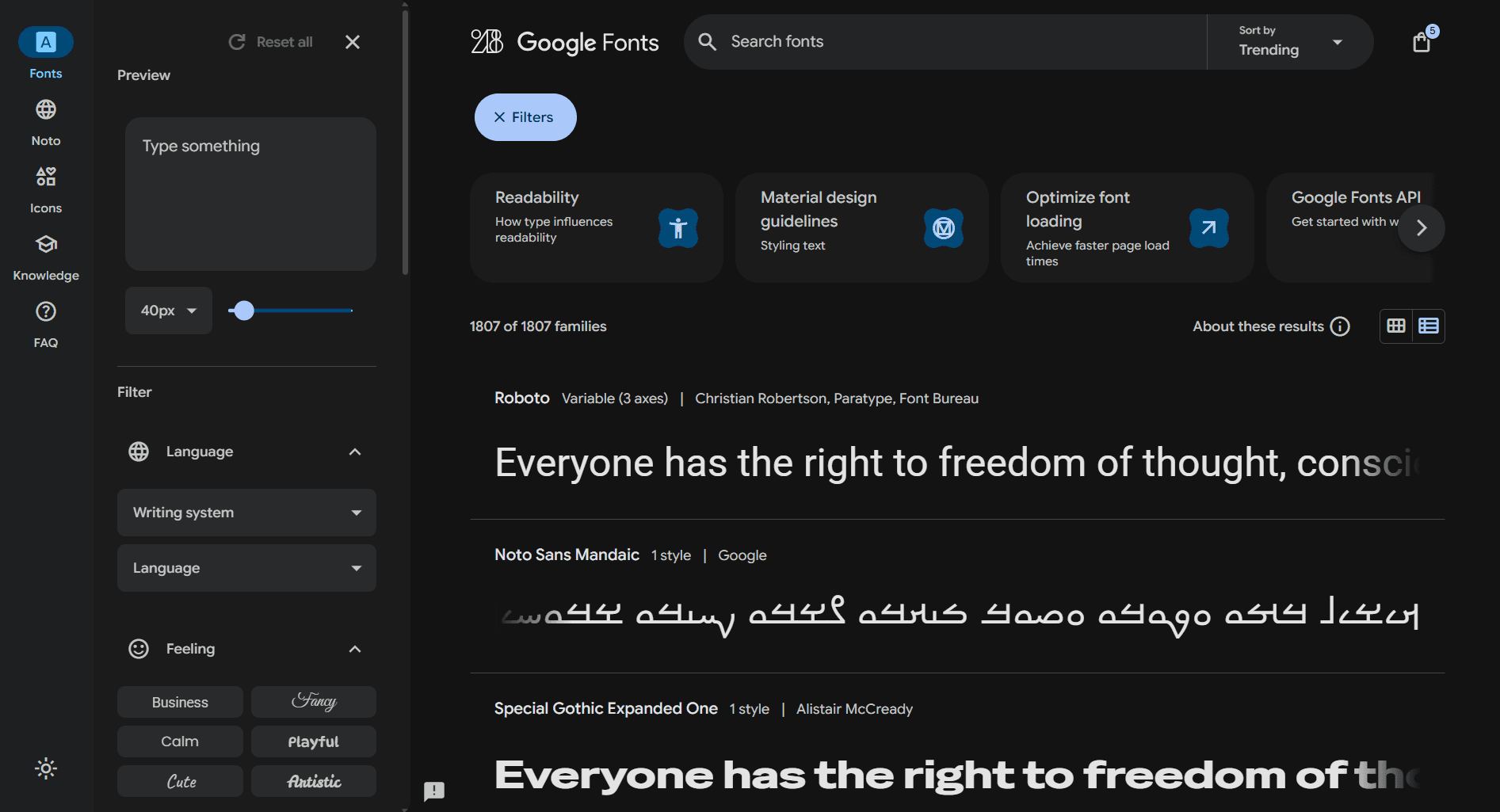Click the Type something preview box
This screenshot has width=1500, height=812.
click(250, 194)
